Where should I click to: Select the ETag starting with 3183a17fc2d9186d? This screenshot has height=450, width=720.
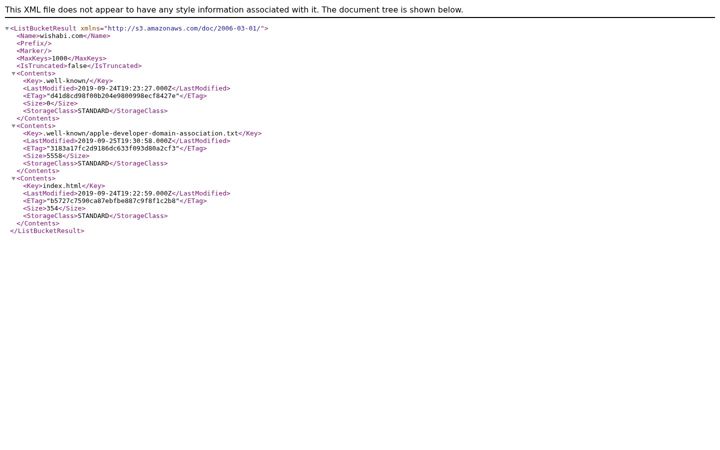(115, 148)
